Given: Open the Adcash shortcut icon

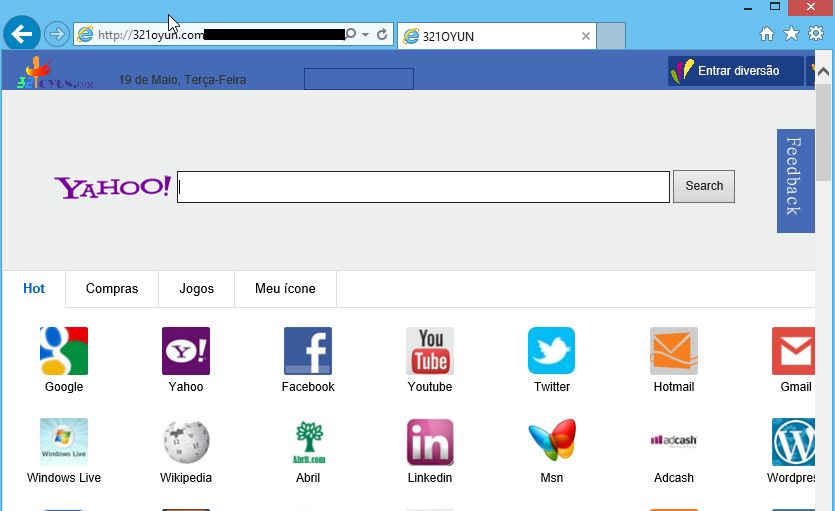Looking at the screenshot, I should pyautogui.click(x=674, y=440).
